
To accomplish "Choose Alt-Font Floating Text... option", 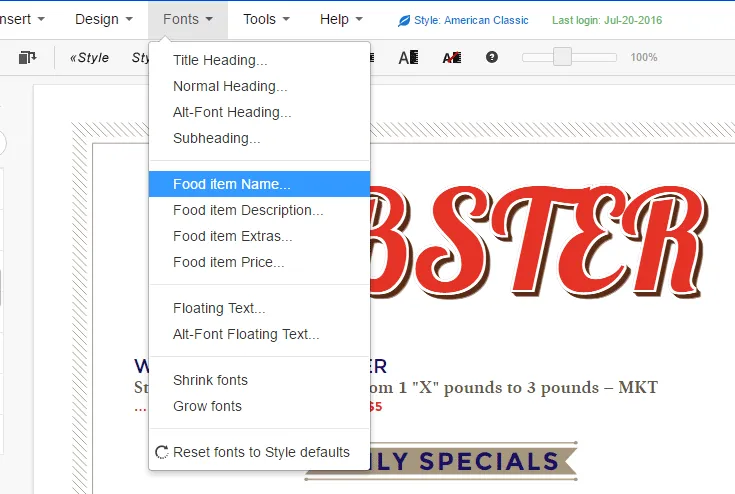I will 259,334.
